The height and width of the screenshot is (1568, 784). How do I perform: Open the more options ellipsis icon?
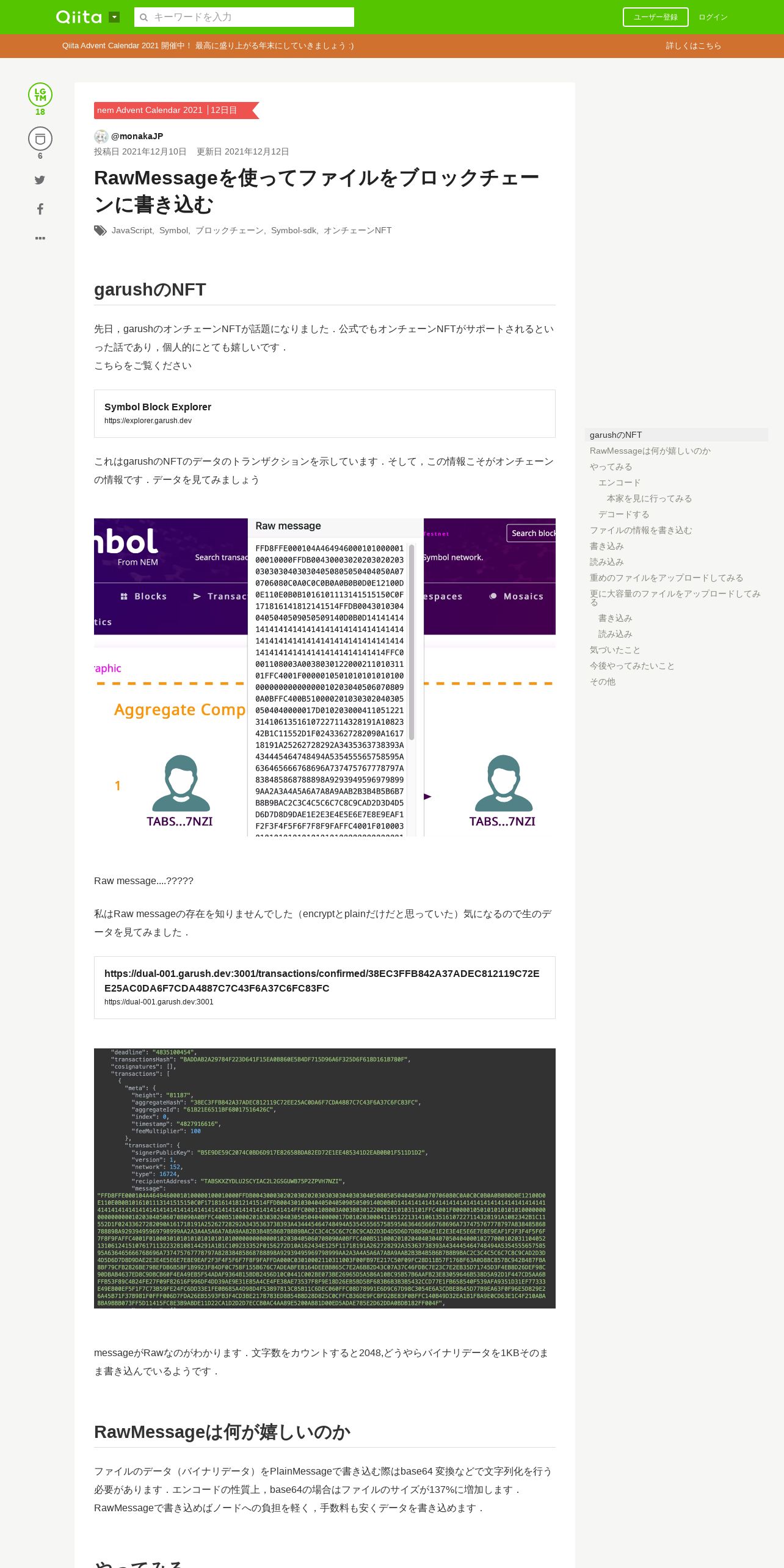tap(40, 238)
